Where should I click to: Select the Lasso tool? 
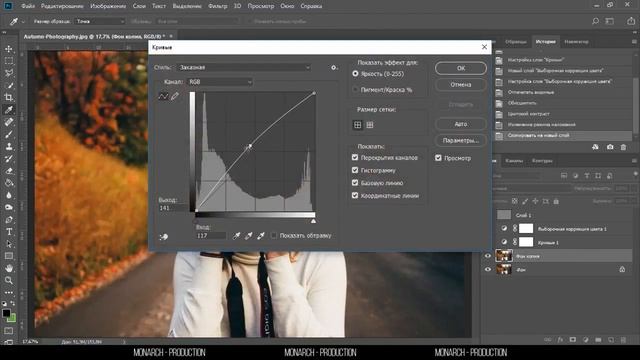pos(9,73)
